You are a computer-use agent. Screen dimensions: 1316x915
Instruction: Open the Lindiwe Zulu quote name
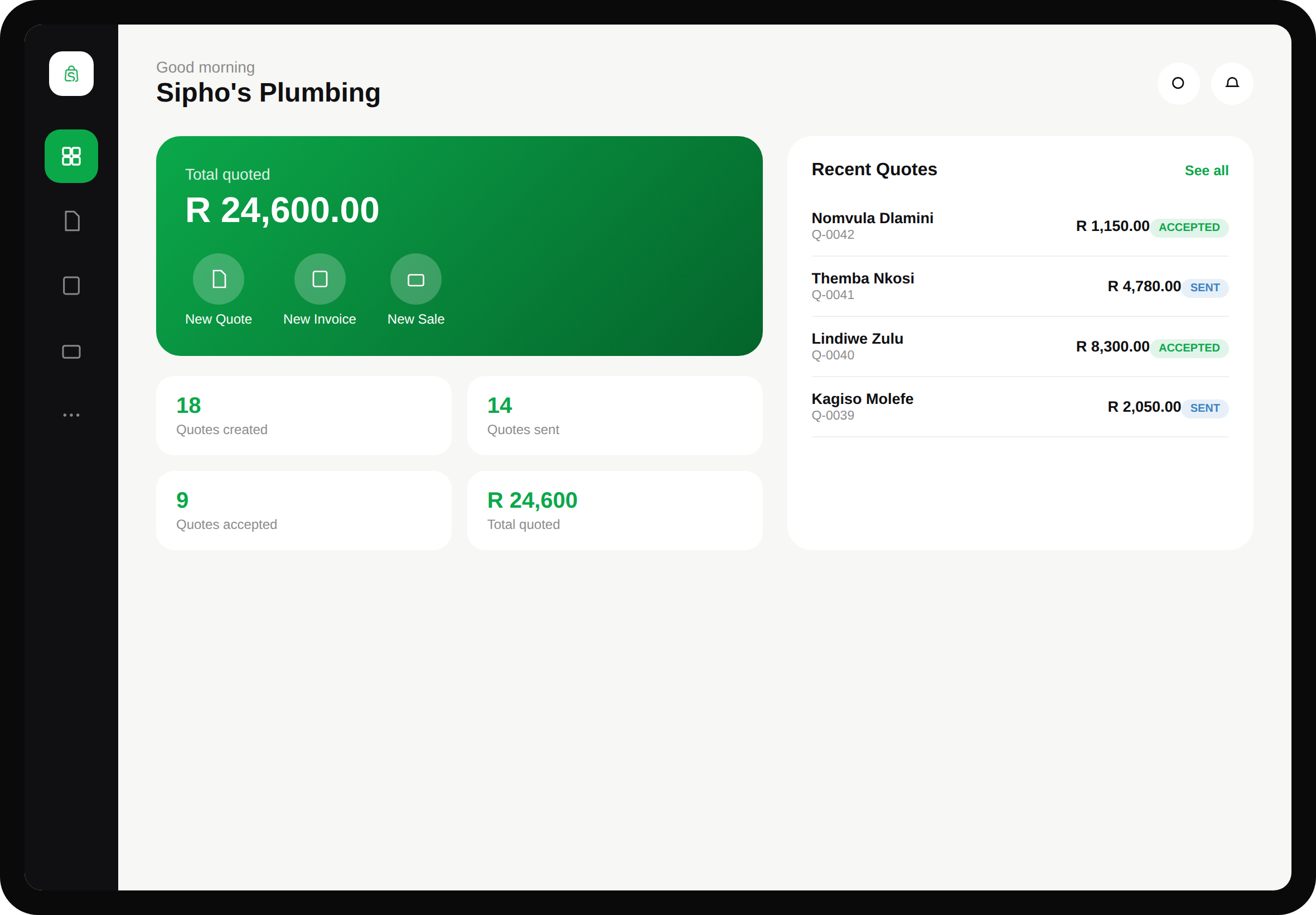tap(857, 338)
